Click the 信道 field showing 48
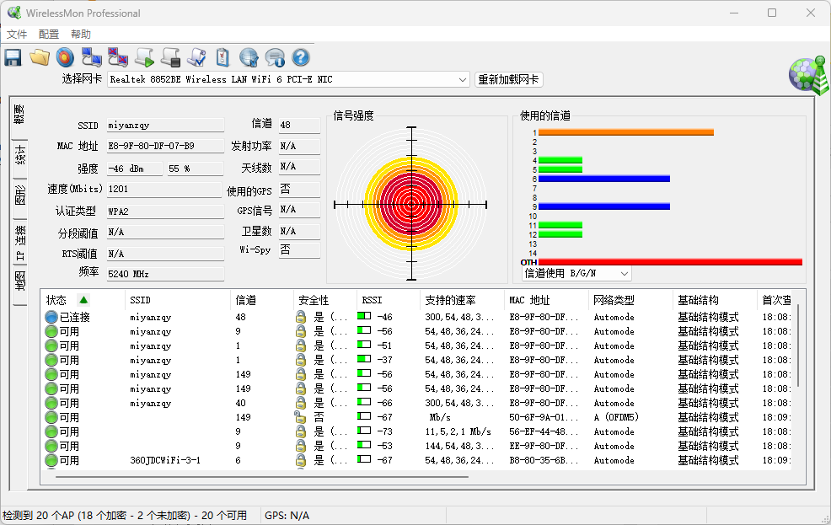This screenshot has height=526, width=832. pos(299,125)
